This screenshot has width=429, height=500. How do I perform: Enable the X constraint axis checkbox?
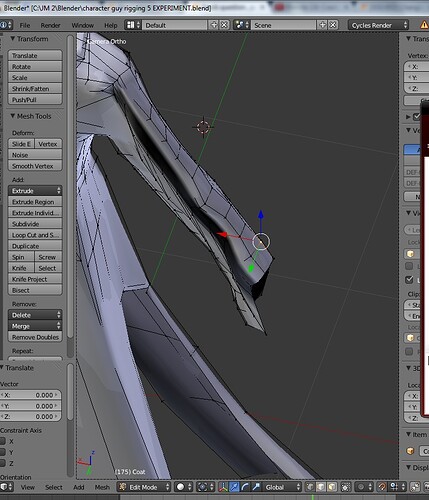click(x=3, y=441)
